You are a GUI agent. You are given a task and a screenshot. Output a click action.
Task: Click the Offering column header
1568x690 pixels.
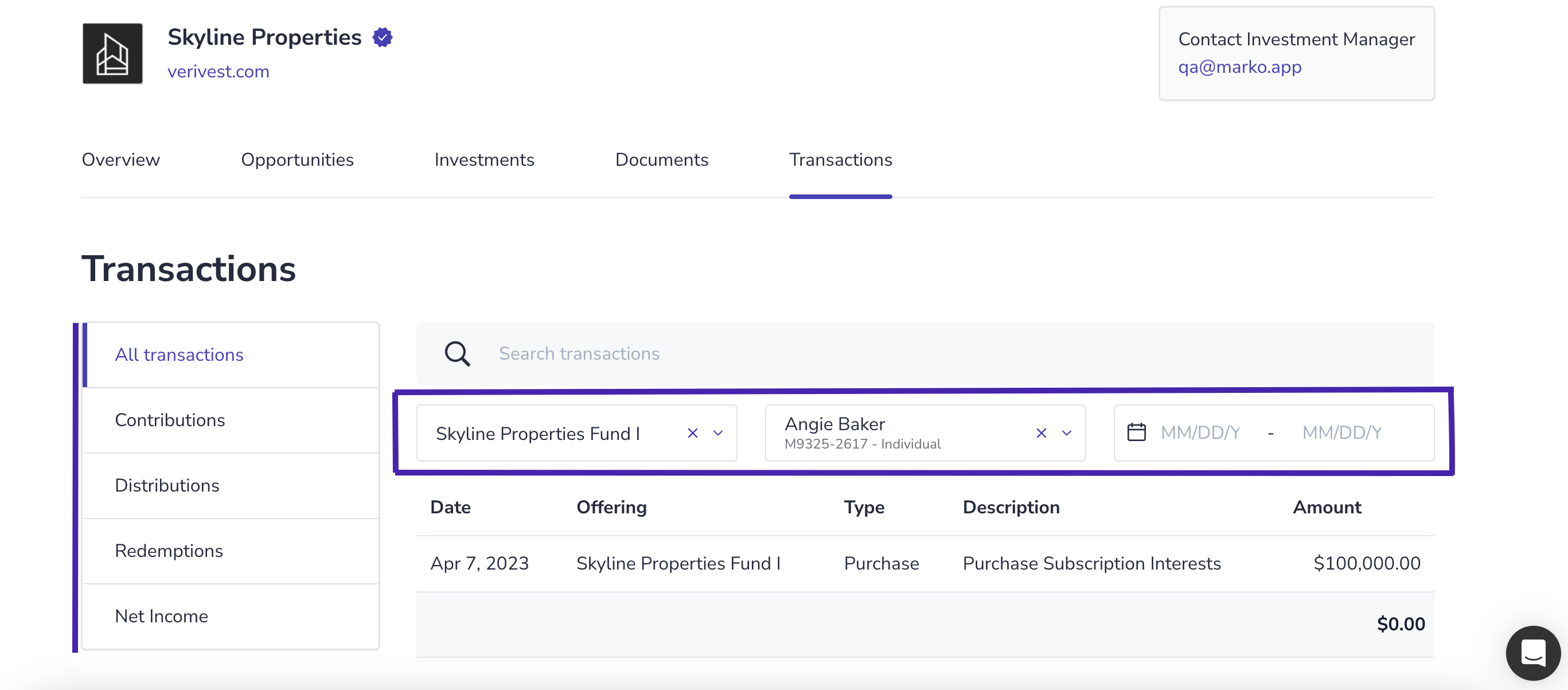click(x=611, y=507)
